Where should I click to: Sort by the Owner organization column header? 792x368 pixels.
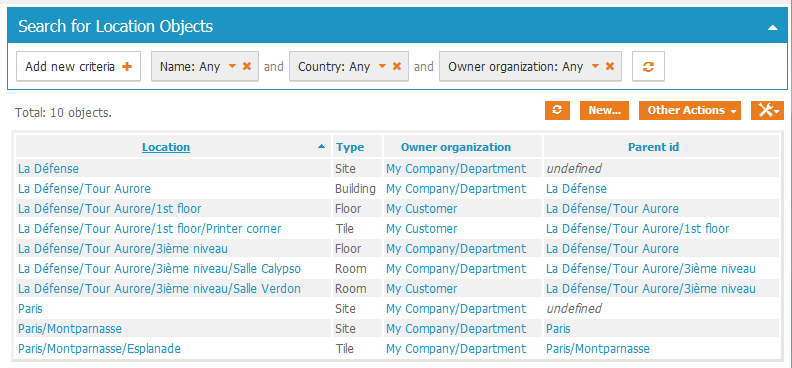[456, 147]
